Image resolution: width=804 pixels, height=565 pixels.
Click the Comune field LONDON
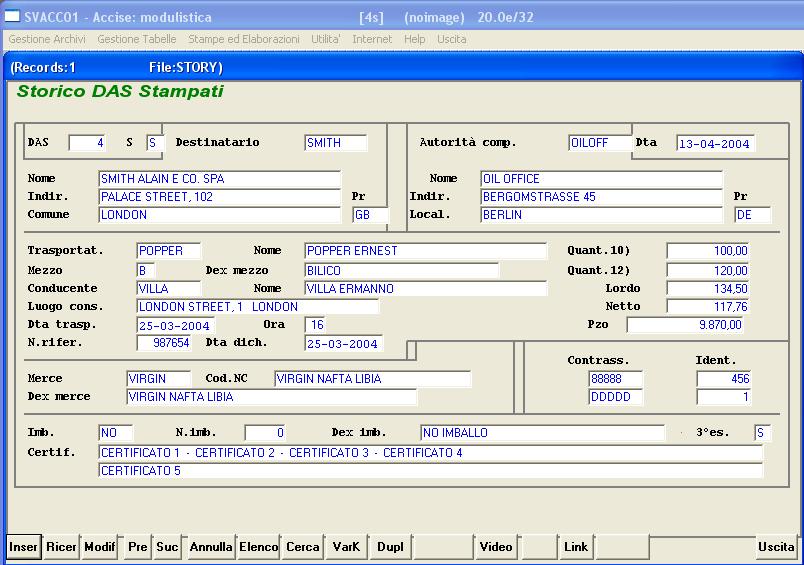tap(219, 215)
